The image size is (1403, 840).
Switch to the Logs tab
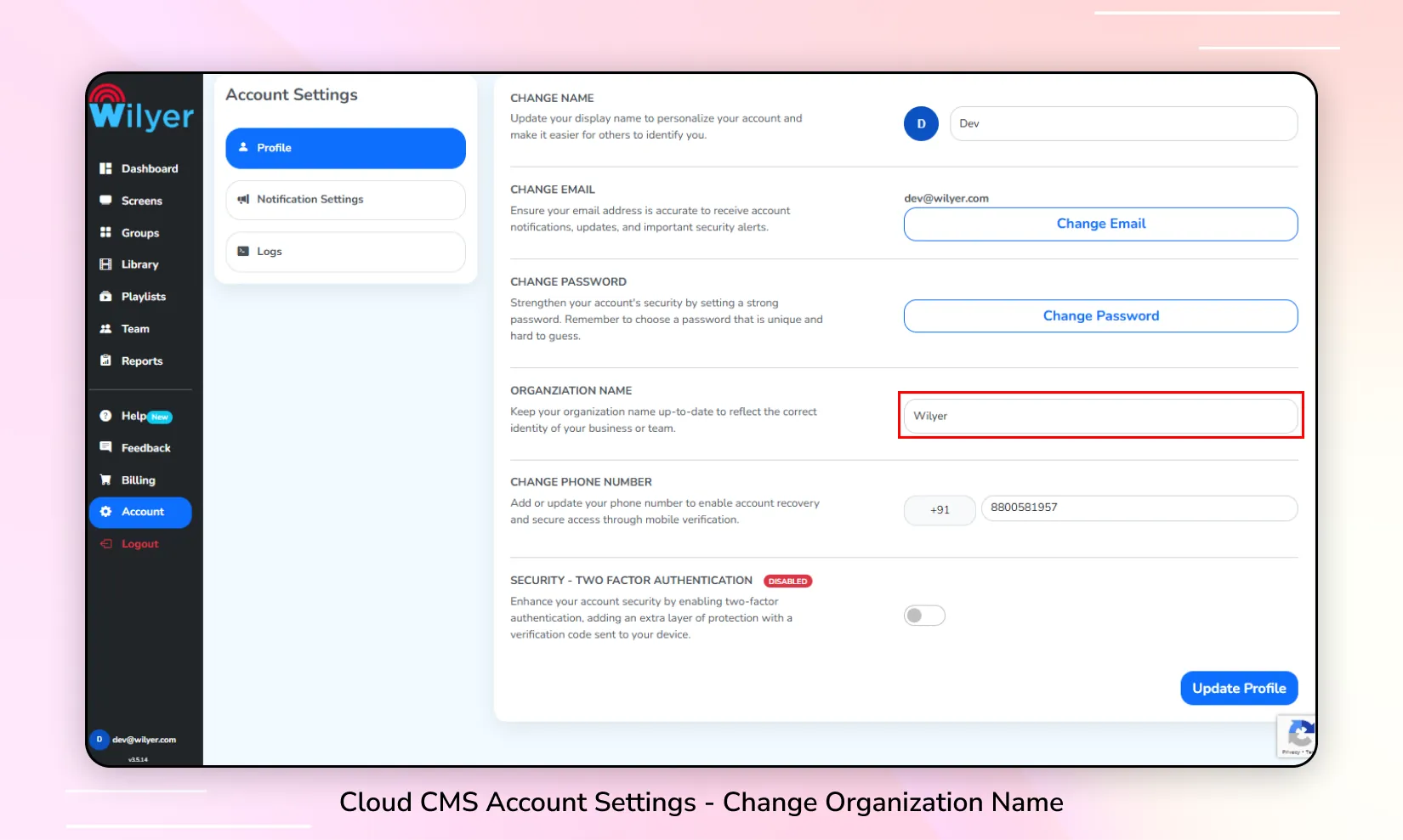coord(345,252)
